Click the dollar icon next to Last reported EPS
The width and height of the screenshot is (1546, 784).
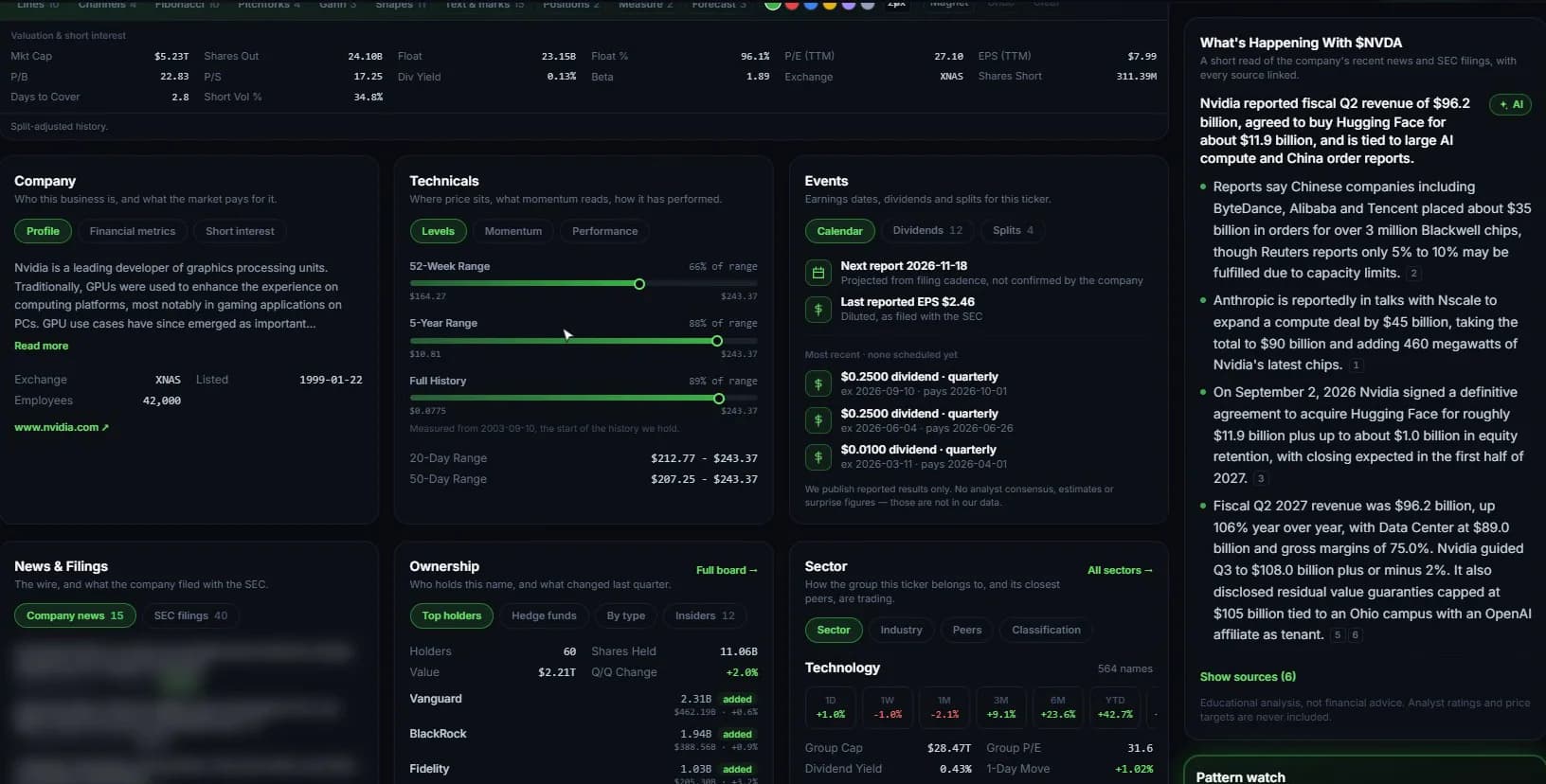pos(818,309)
